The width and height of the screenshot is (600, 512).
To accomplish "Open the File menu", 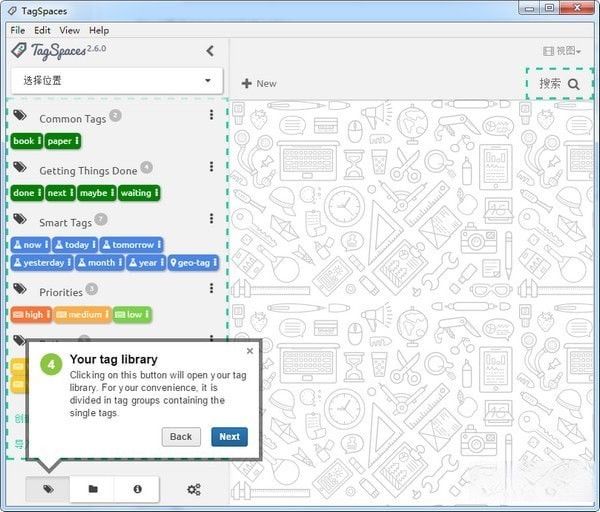I will coord(18,31).
